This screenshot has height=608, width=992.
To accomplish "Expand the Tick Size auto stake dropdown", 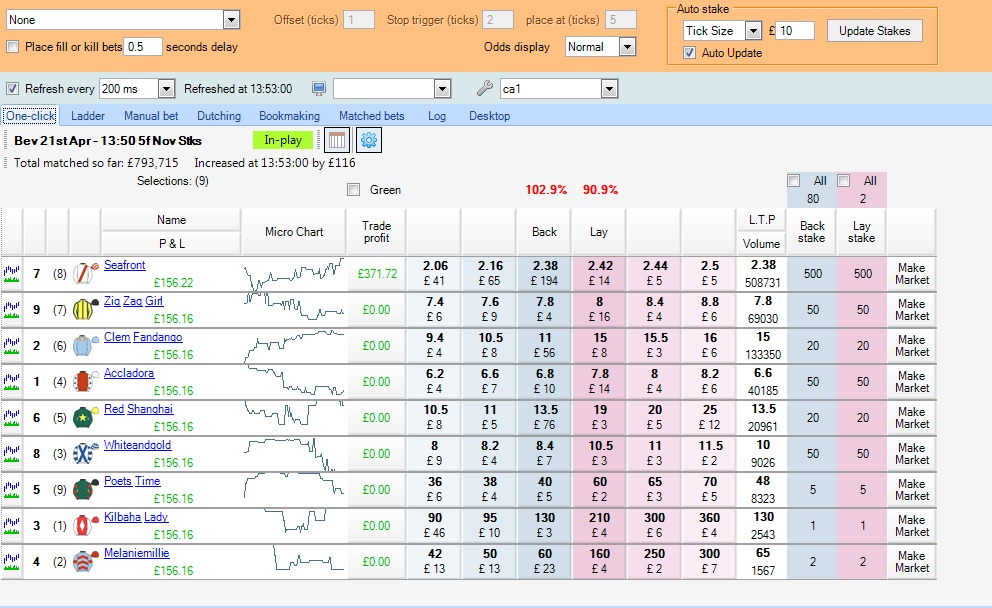I will pos(753,31).
